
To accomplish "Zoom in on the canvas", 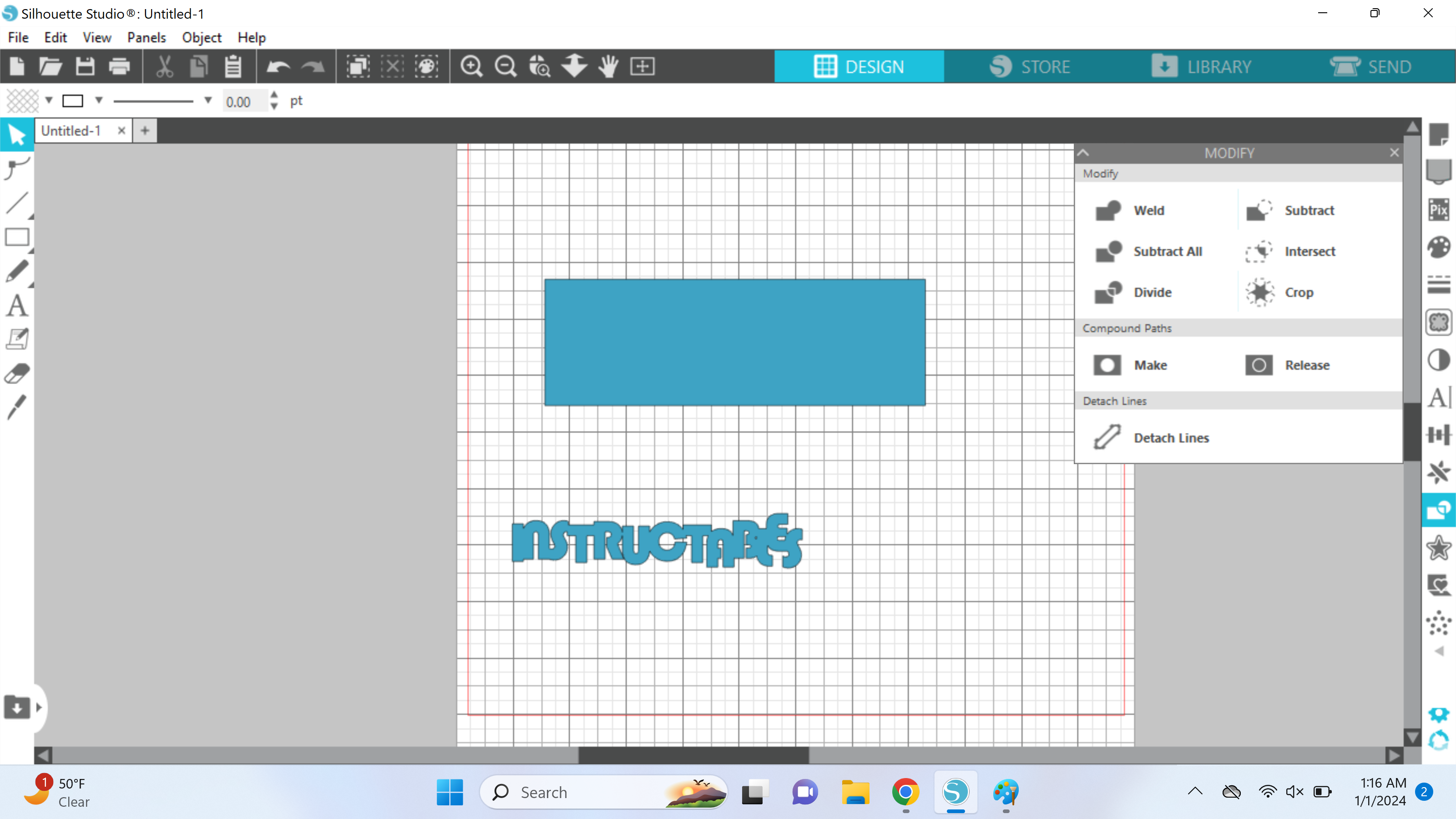I will point(471,66).
